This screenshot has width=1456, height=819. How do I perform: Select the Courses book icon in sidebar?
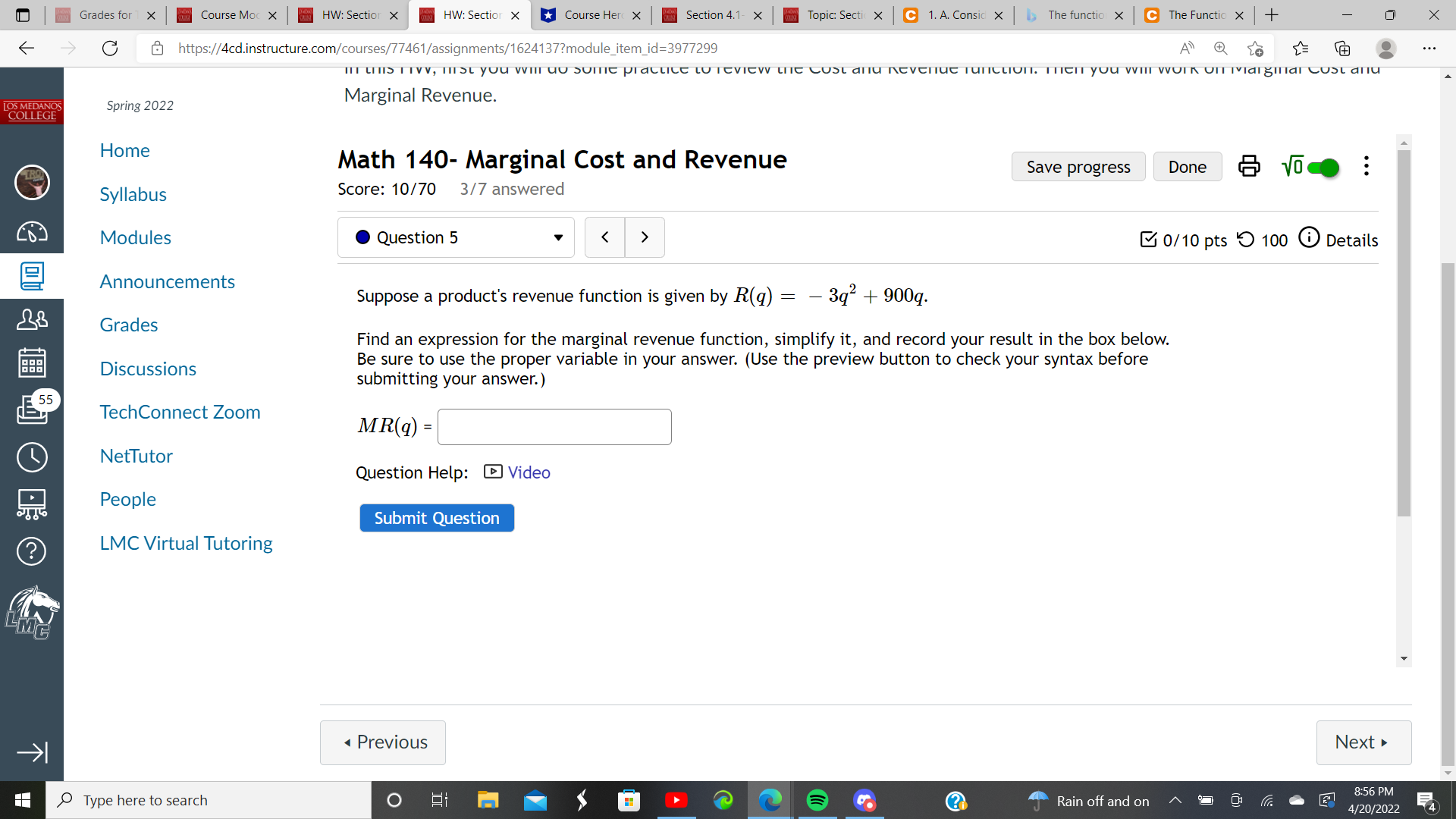pyautogui.click(x=32, y=276)
